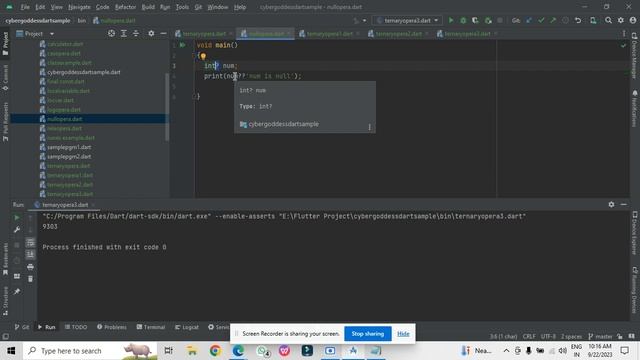Image resolution: width=640 pixels, height=360 pixels.
Task: Collapse all items in Project panel
Action: coord(136,33)
